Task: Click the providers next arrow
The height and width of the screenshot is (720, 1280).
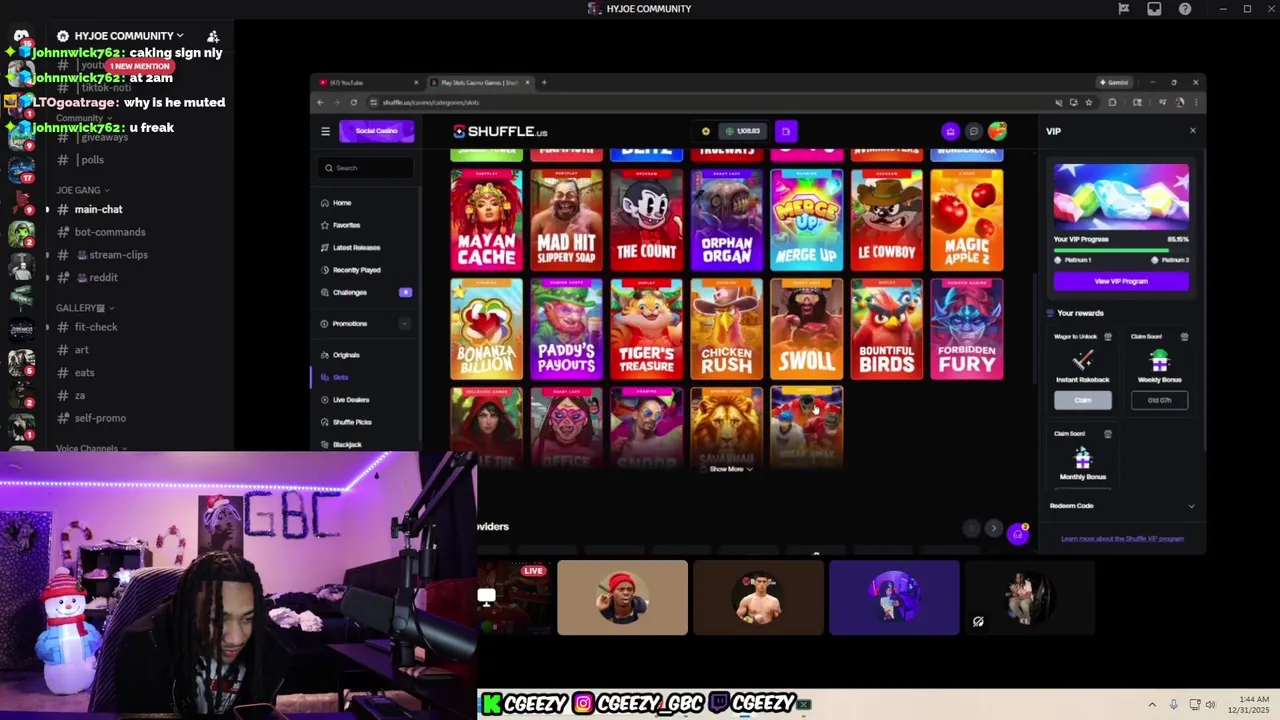Action: (x=993, y=528)
